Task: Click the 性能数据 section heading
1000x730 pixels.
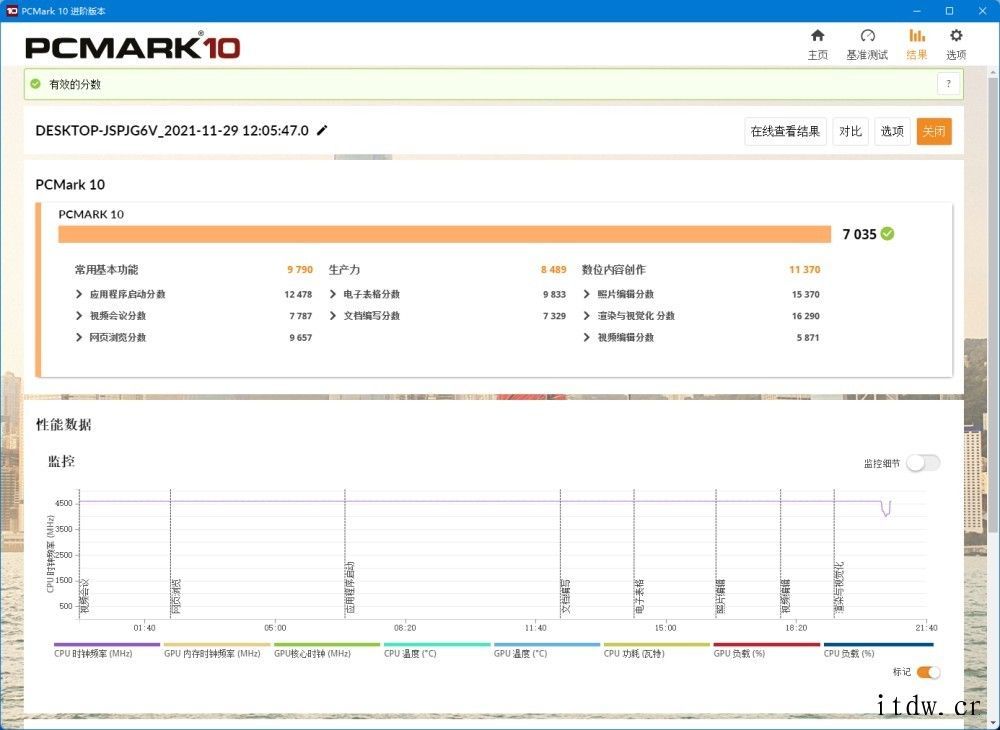Action: (x=64, y=425)
